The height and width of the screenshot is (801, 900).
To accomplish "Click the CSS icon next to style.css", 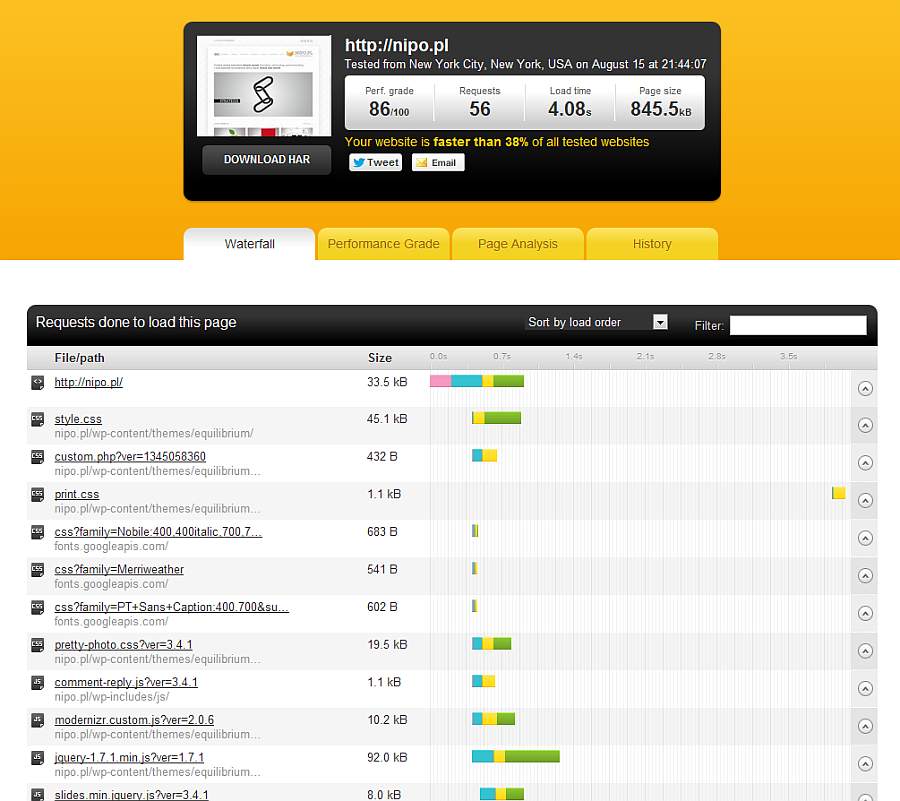I will 37,419.
